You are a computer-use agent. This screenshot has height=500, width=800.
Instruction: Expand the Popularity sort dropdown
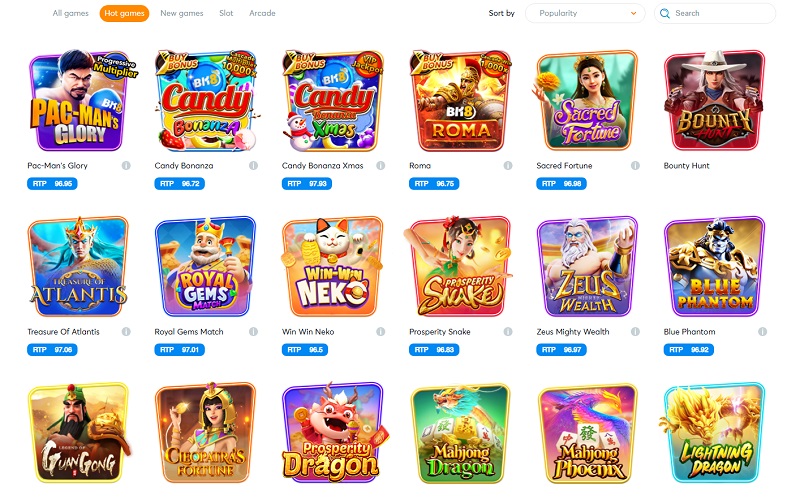(x=585, y=13)
